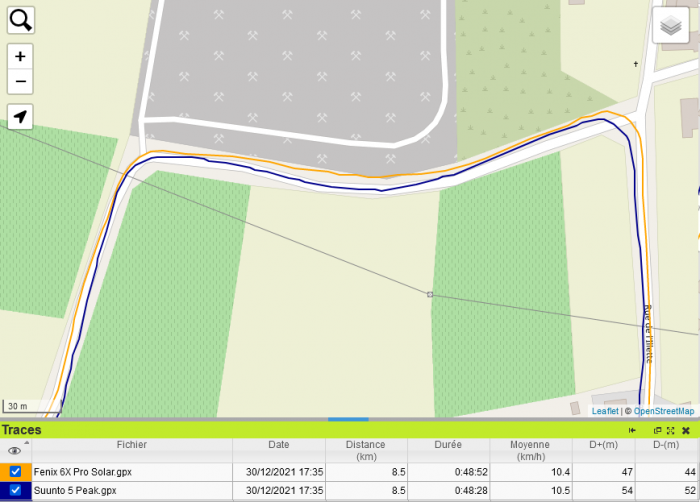The image size is (700, 502).
Task: Open the OpenStreetMap attribution link
Action: click(x=663, y=411)
